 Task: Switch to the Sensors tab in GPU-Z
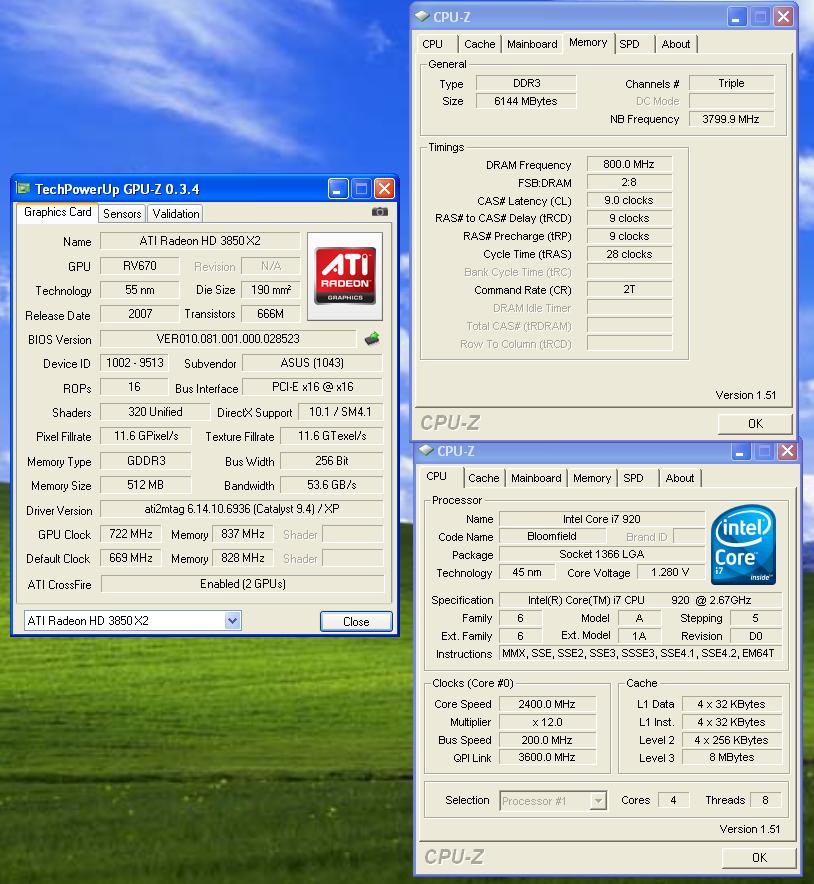pyautogui.click(x=122, y=214)
